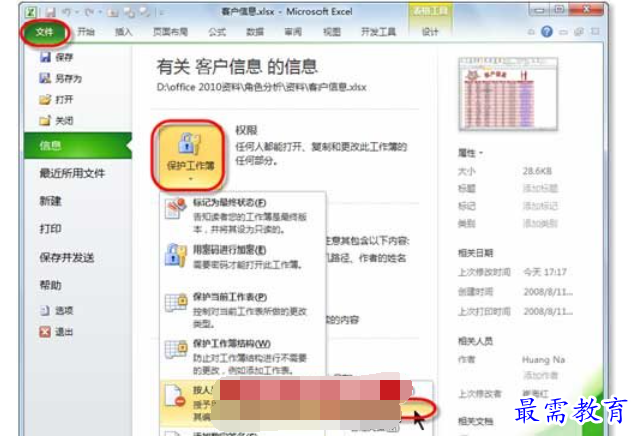Click the 相关人员 section heading
This screenshot has width=636, height=442.
coord(475,341)
